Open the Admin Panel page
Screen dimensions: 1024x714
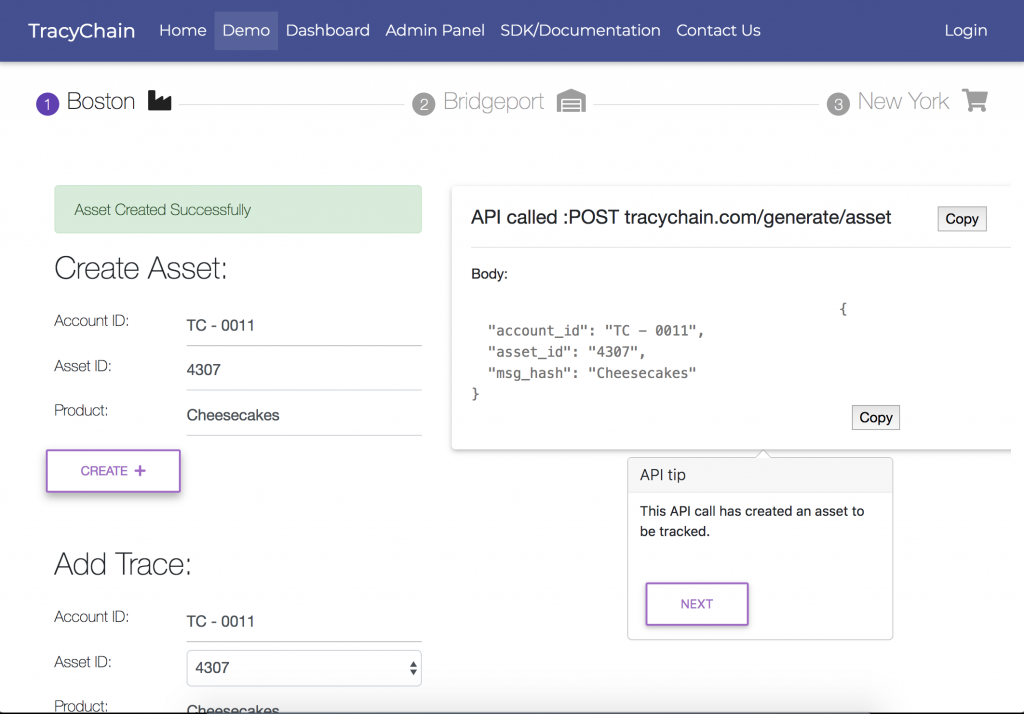pyautogui.click(x=435, y=30)
